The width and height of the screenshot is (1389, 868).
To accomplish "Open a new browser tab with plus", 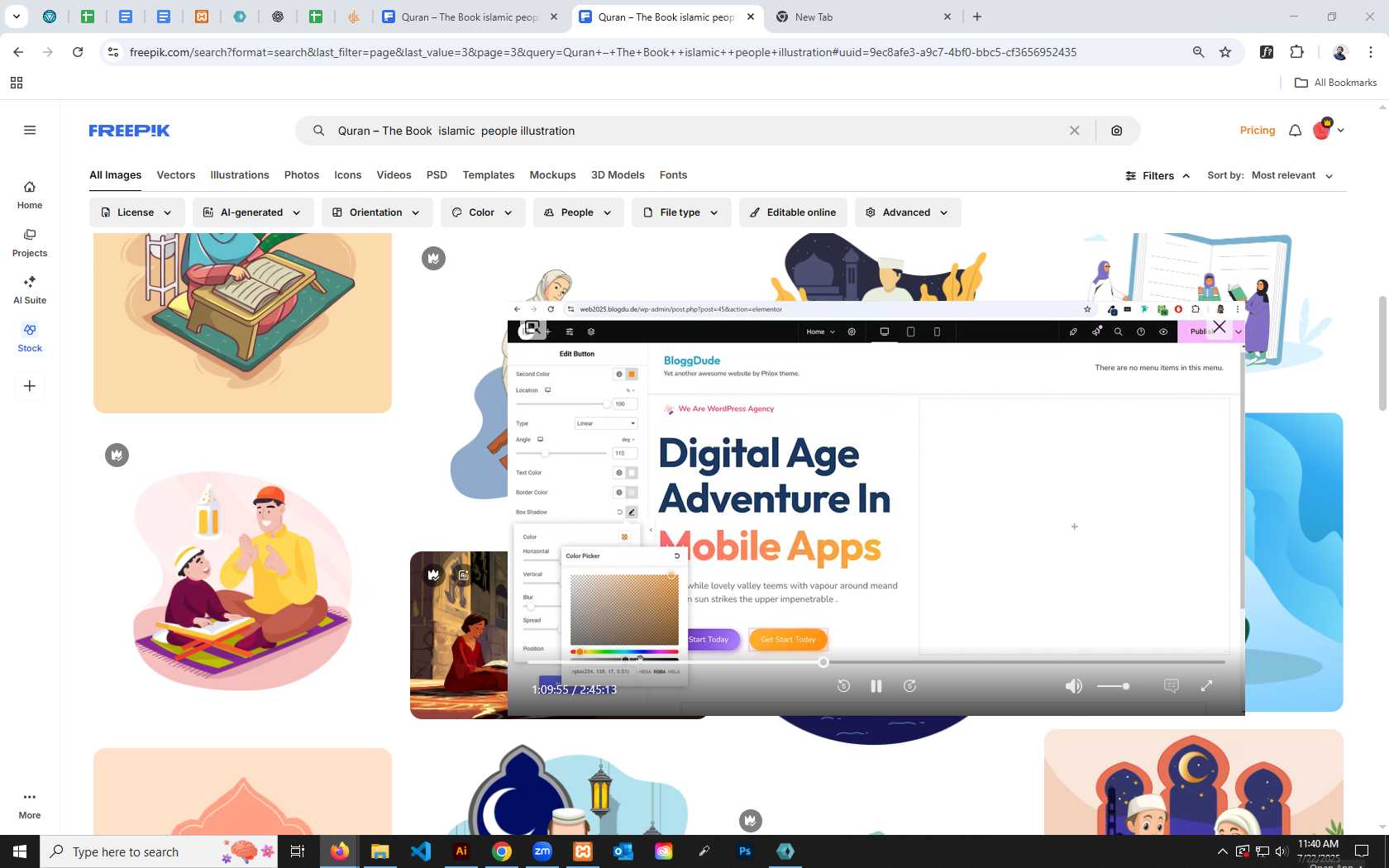I will [x=977, y=17].
